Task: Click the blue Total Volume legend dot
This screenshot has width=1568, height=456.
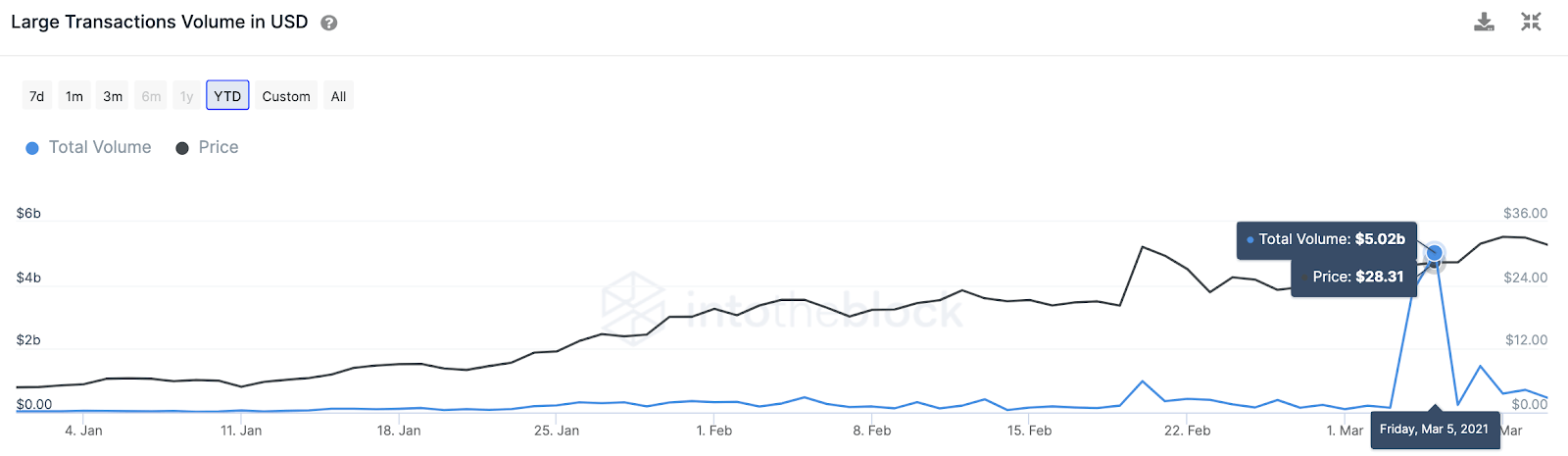Action: 32,148
